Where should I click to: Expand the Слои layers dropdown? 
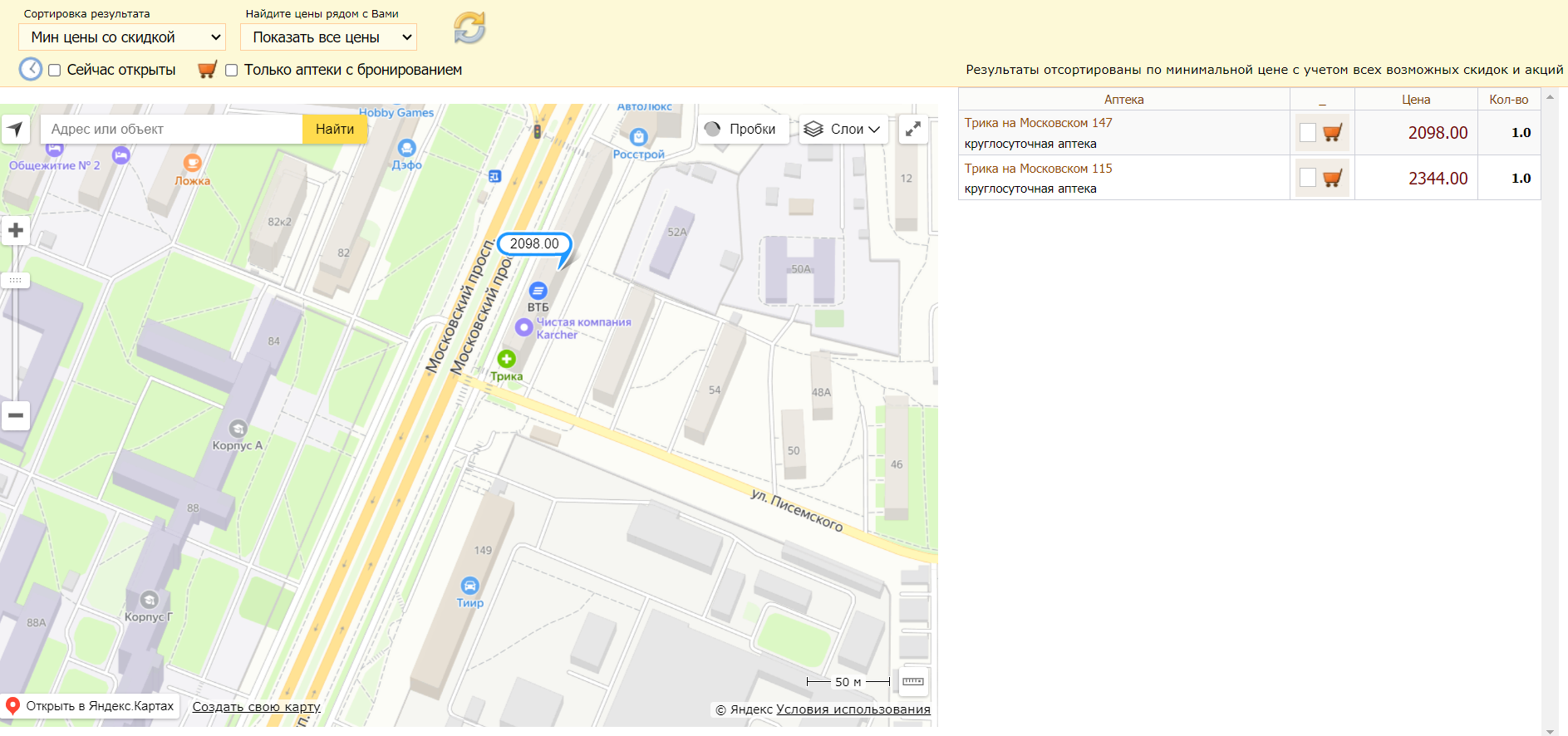coord(843,129)
